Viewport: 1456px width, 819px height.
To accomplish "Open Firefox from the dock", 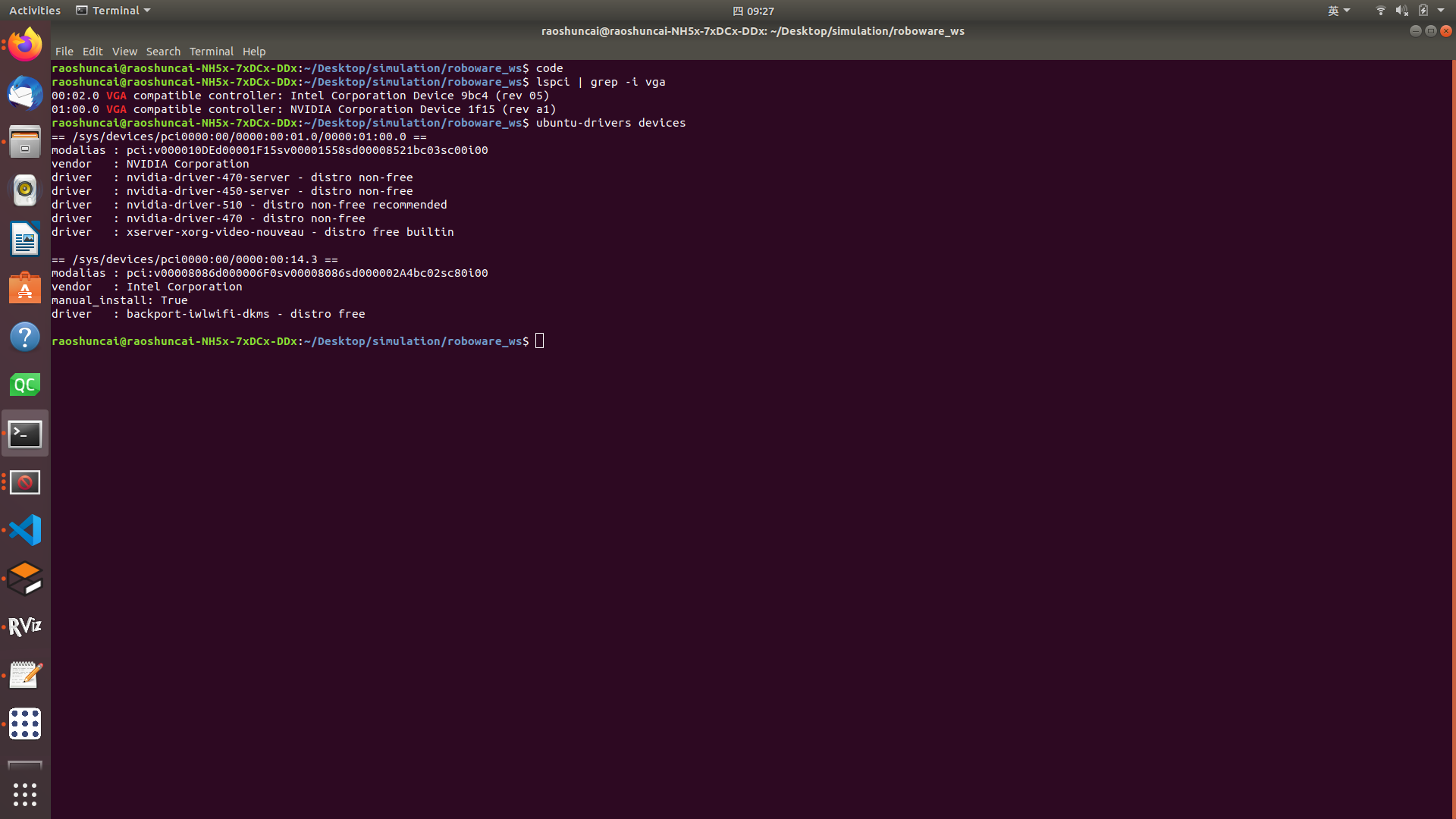I will [x=25, y=45].
